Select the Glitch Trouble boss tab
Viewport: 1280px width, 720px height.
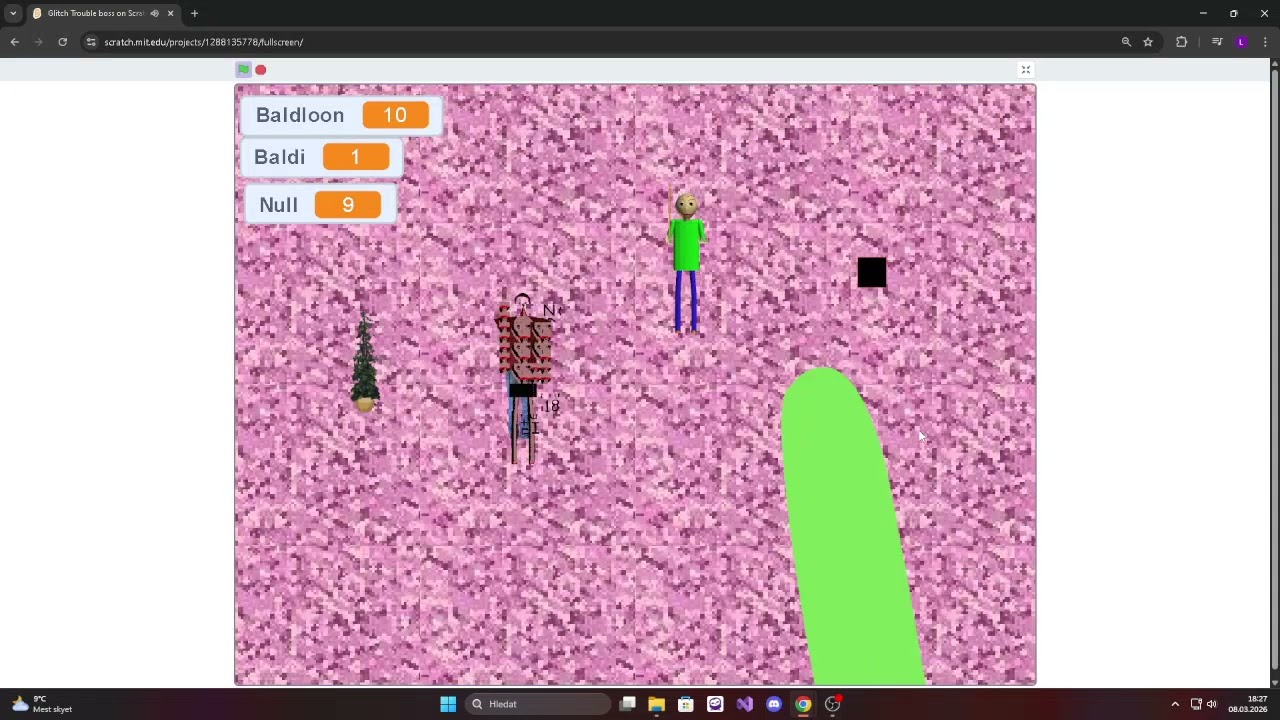[104, 13]
